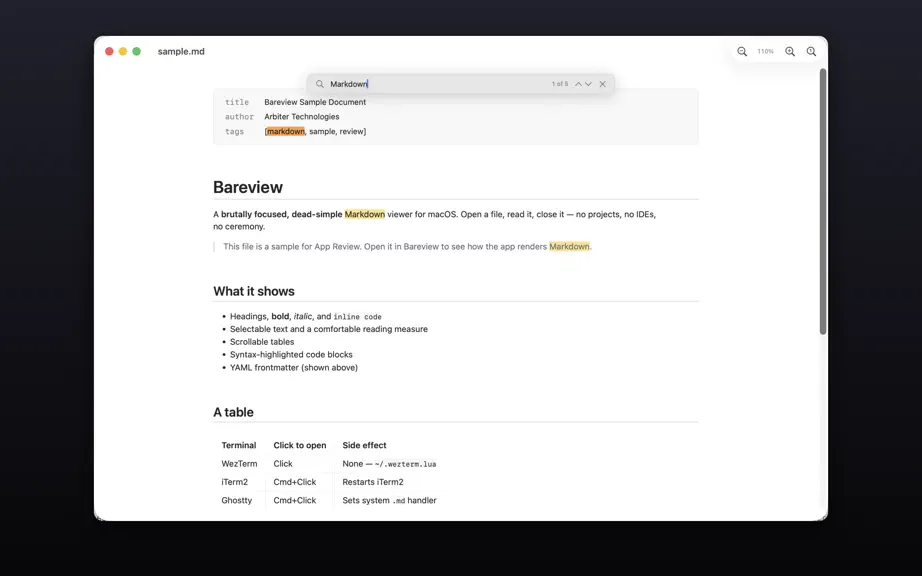Minimize window with yellow button
Image resolution: width=922 pixels, height=576 pixels.
pos(123,52)
